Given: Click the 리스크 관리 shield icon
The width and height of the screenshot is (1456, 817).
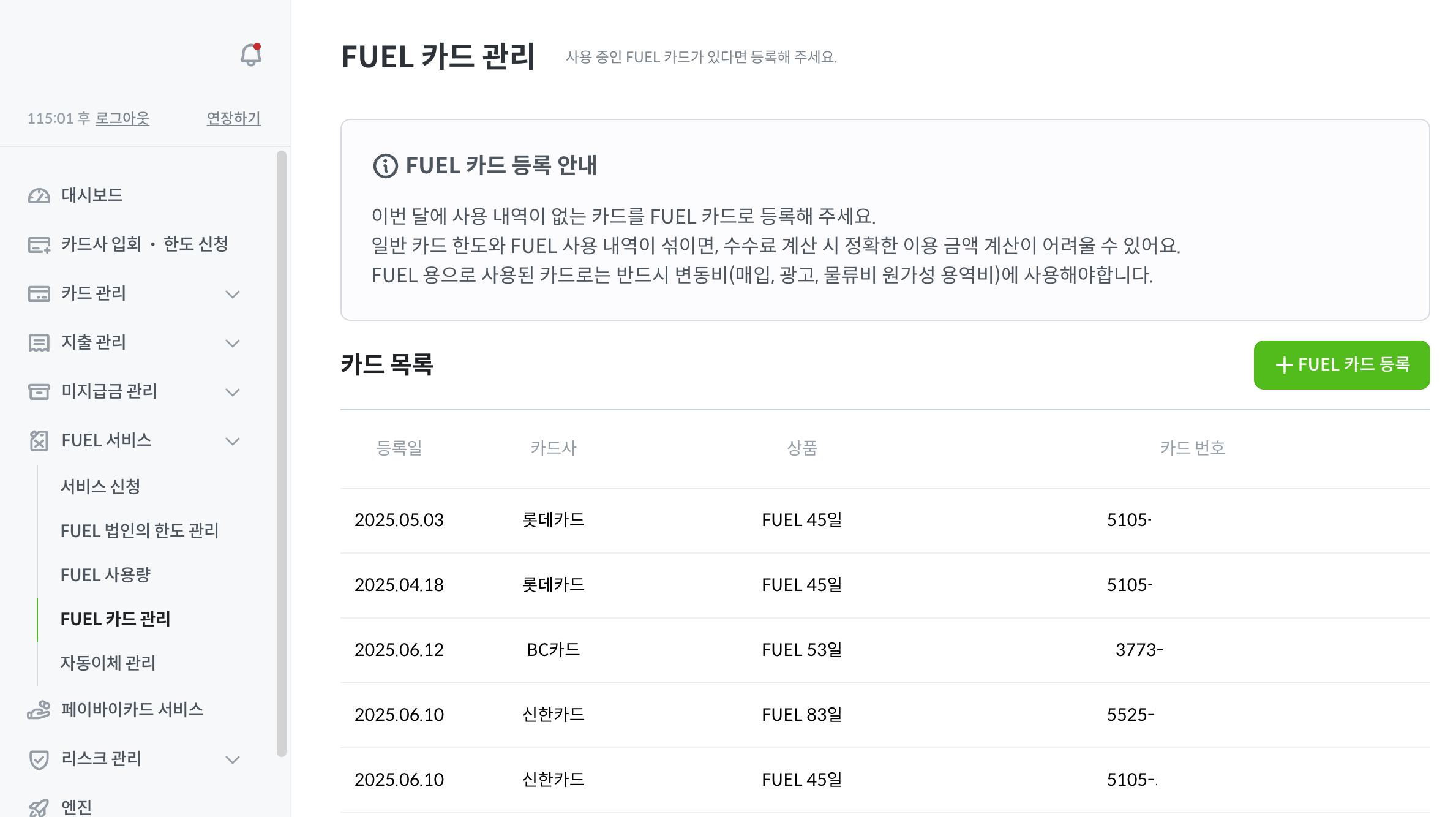Looking at the screenshot, I should [x=39, y=759].
